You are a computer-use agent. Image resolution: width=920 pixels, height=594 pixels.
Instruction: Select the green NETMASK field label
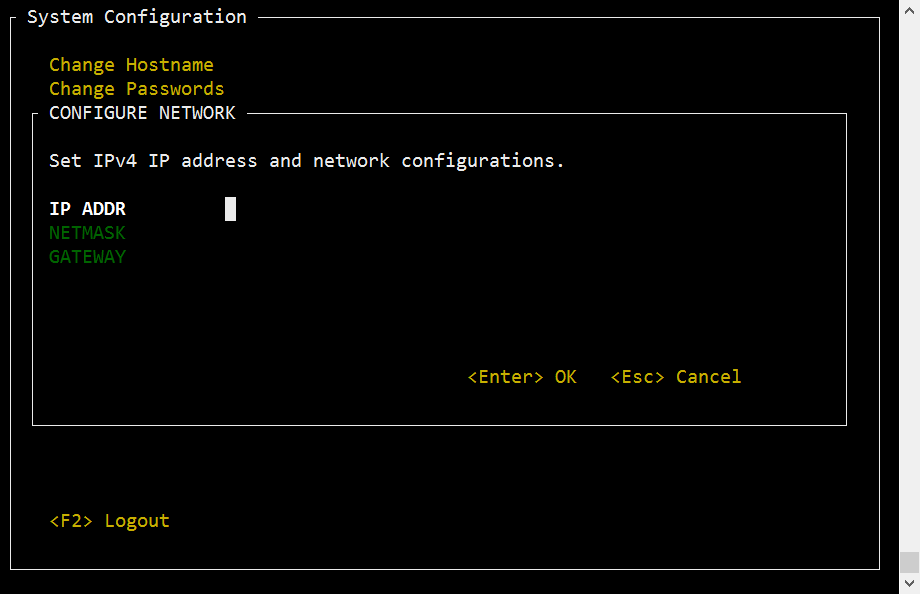[x=87, y=233]
